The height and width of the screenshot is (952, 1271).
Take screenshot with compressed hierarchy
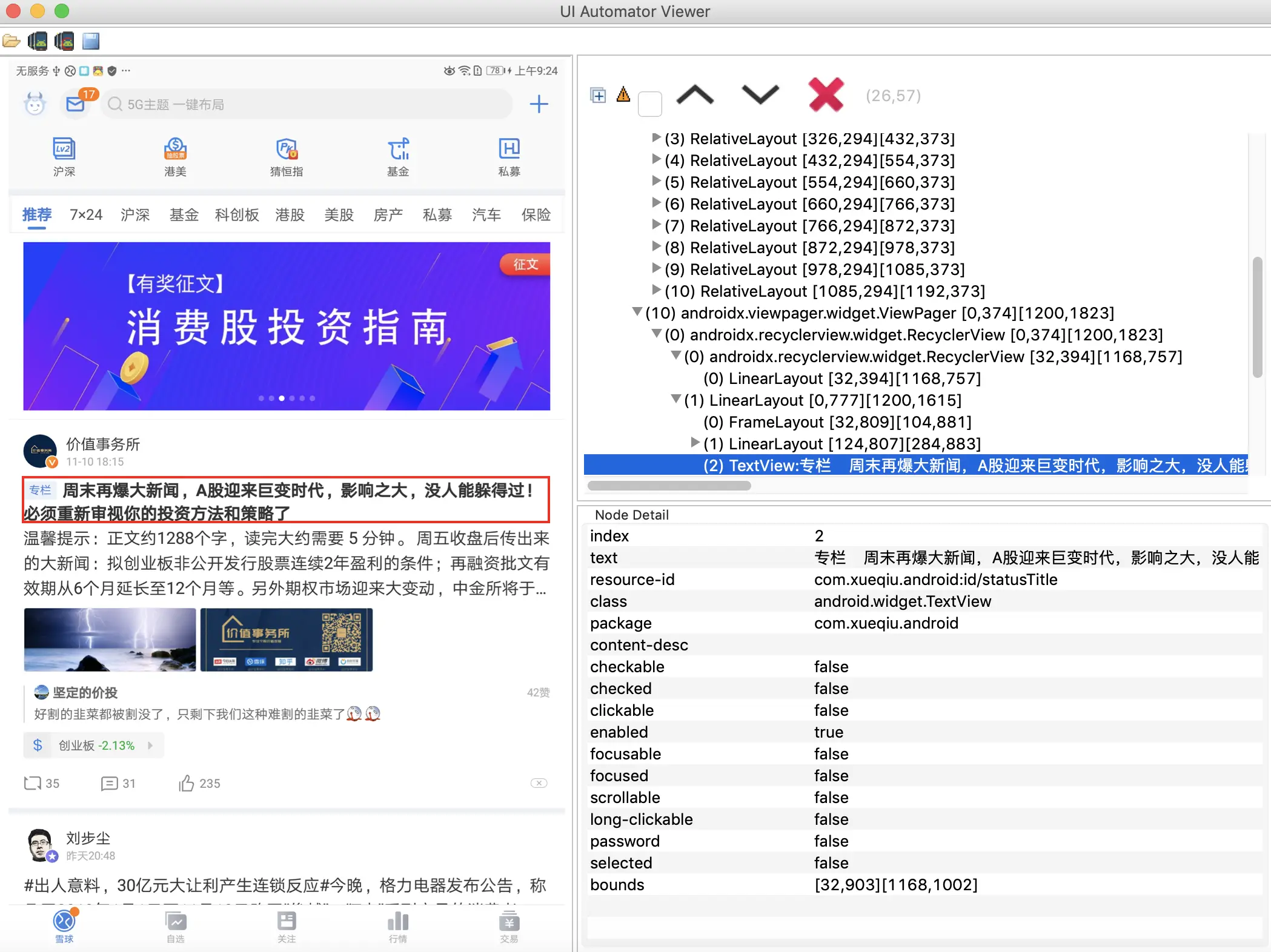pos(64,41)
